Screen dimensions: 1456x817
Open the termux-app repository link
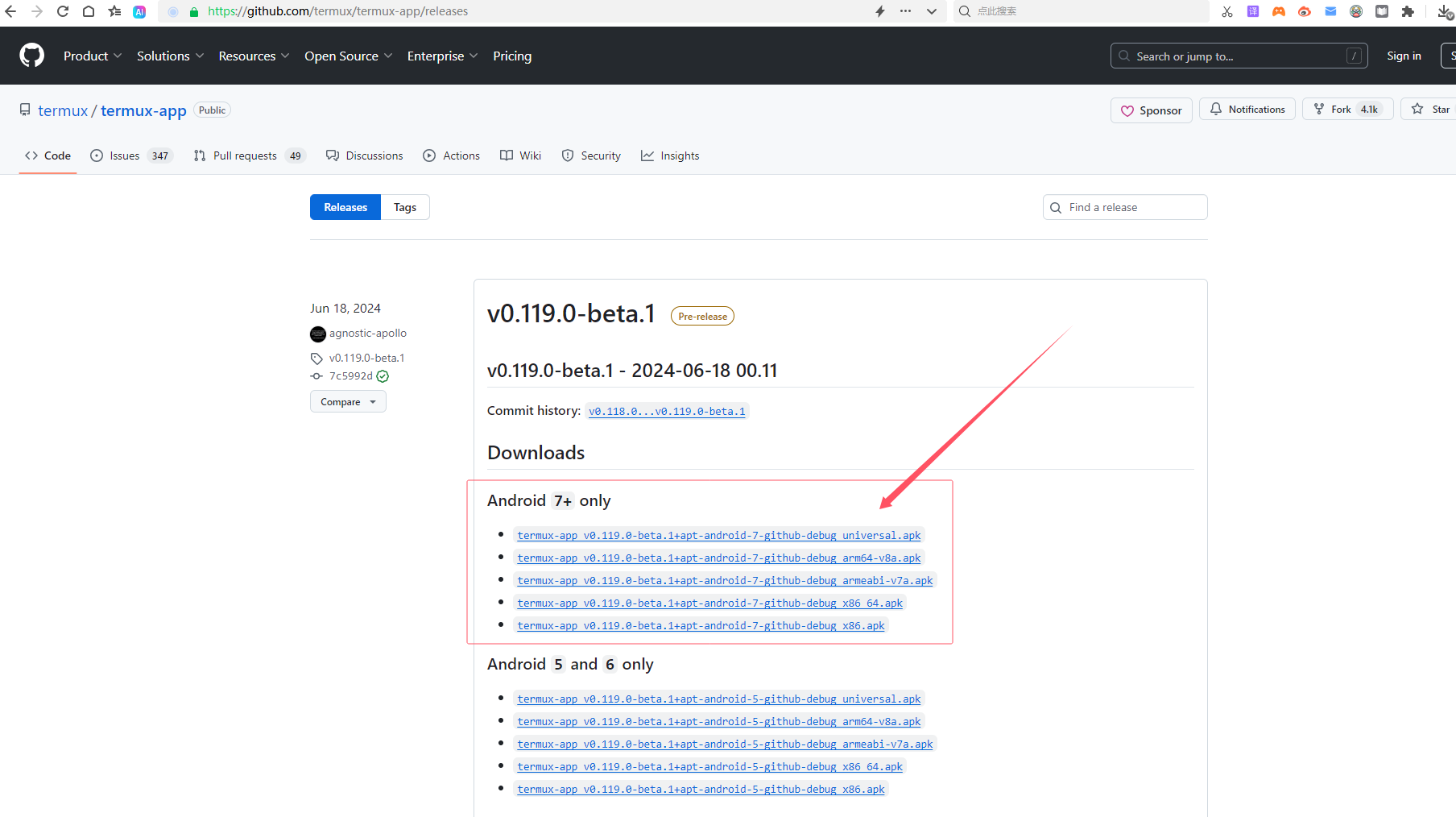pyautogui.click(x=143, y=110)
